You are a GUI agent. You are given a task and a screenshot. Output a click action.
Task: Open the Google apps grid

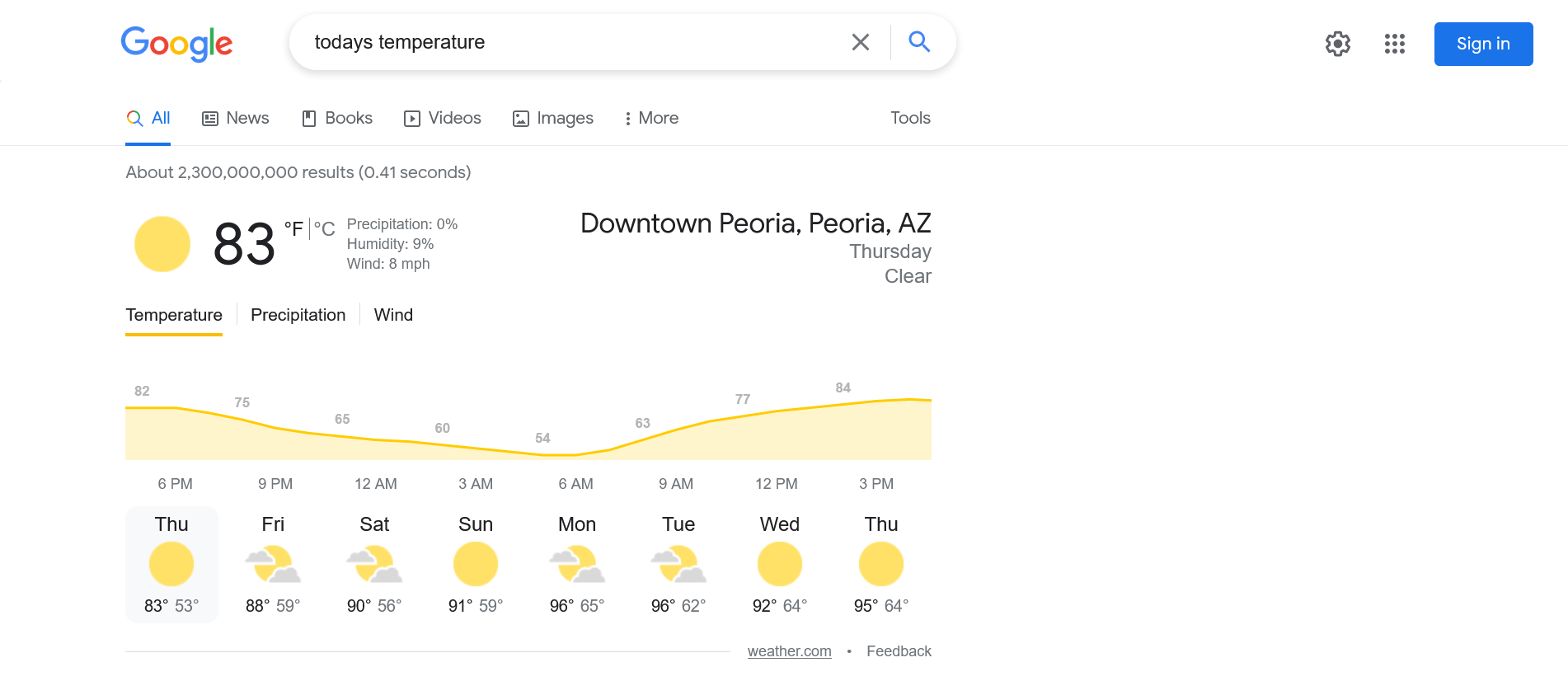click(1395, 44)
